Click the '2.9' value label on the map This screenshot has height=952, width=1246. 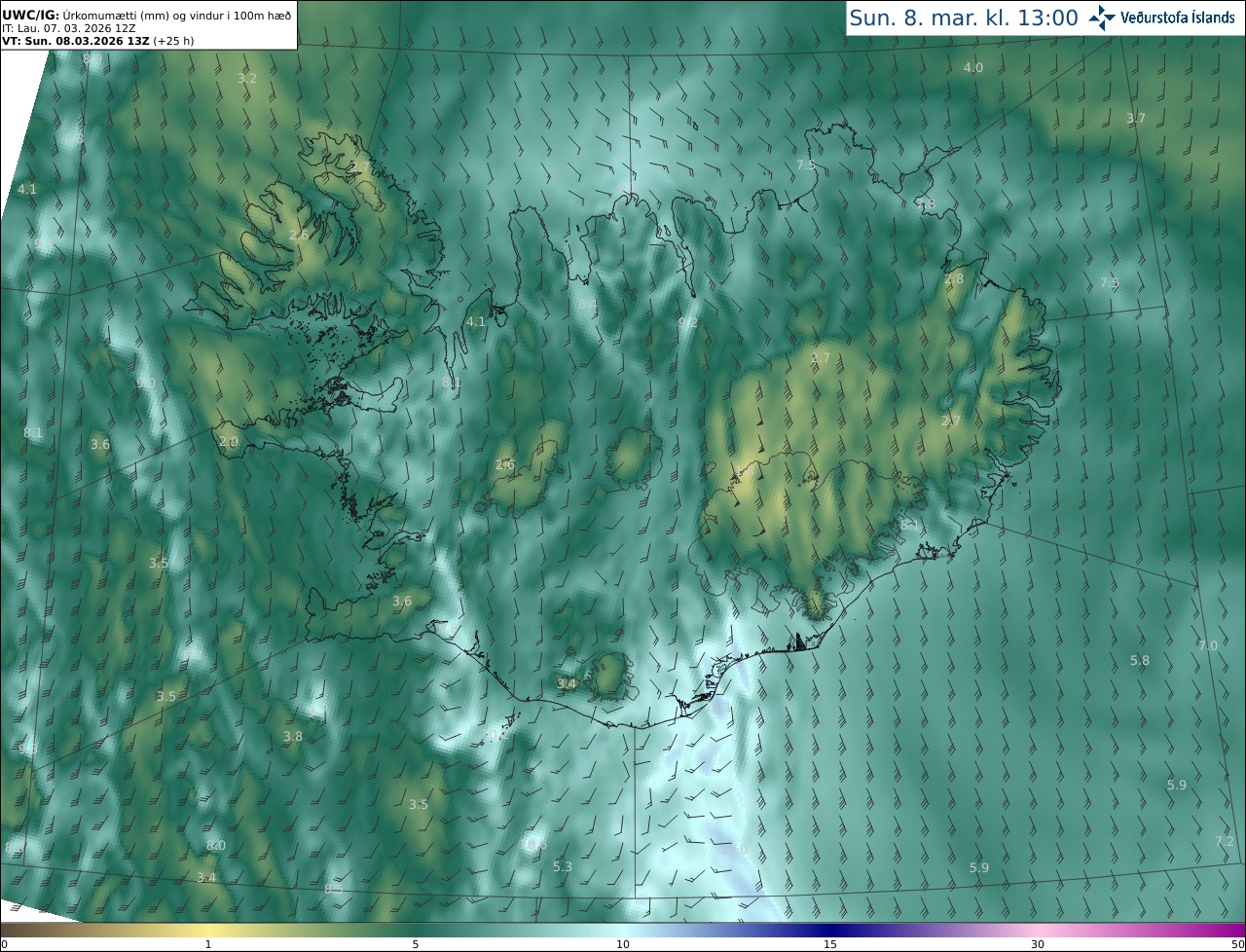229,442
